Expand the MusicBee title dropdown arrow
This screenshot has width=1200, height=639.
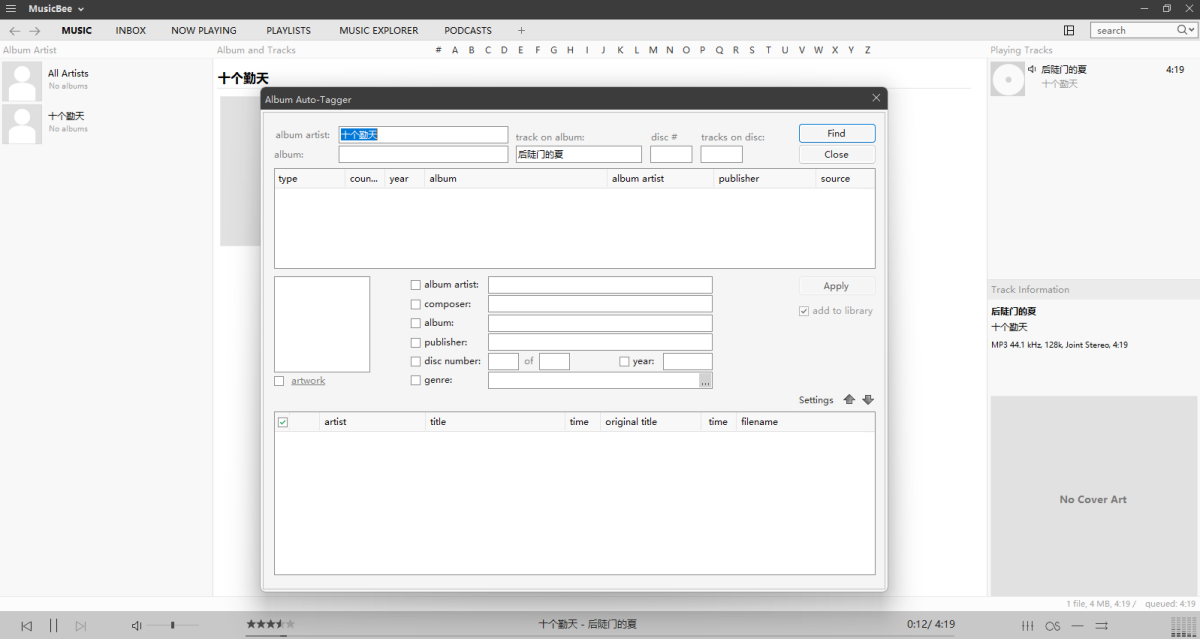click(81, 9)
